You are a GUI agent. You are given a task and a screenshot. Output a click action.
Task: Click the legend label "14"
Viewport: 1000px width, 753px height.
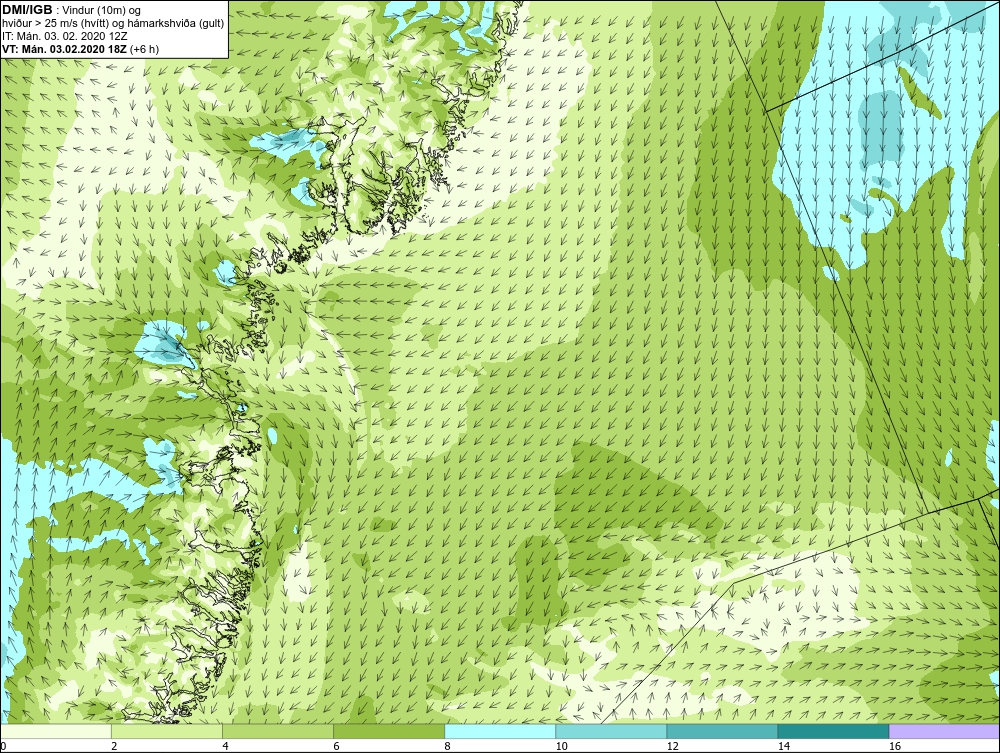pyautogui.click(x=783, y=746)
